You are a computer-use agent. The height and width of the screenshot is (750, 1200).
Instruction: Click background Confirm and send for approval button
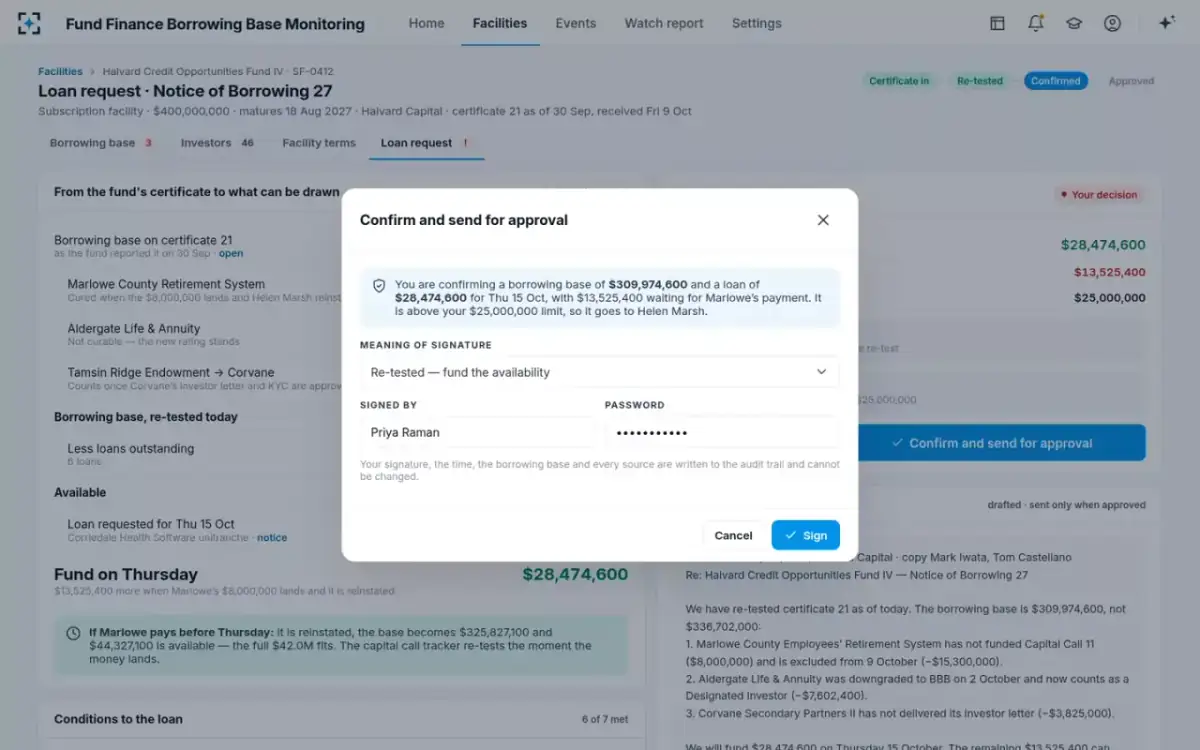click(x=1001, y=443)
